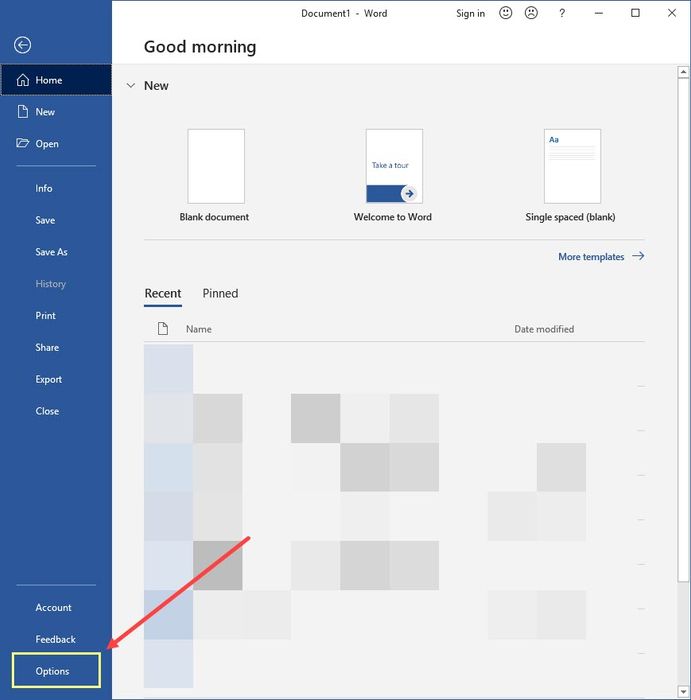Select Save in the backstage menu
Viewport: 691px width, 700px height.
coord(45,220)
